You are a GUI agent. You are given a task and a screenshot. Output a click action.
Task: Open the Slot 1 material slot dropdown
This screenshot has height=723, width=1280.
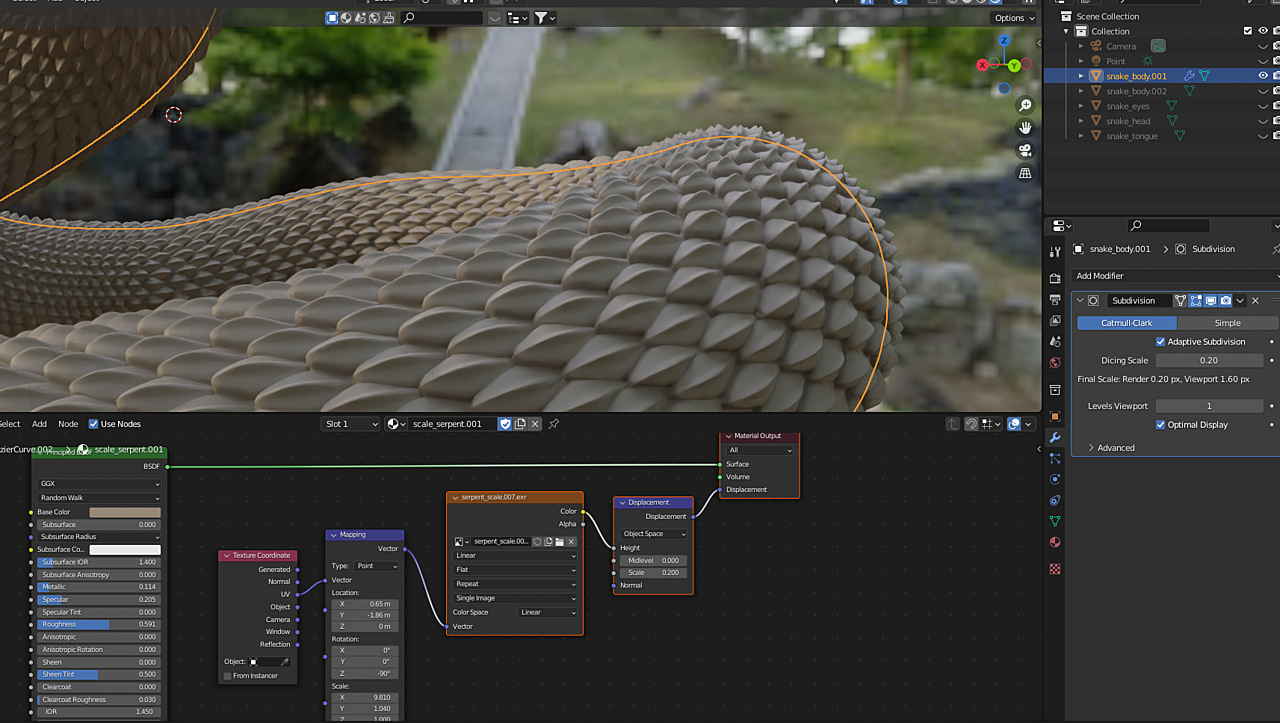tap(352, 424)
